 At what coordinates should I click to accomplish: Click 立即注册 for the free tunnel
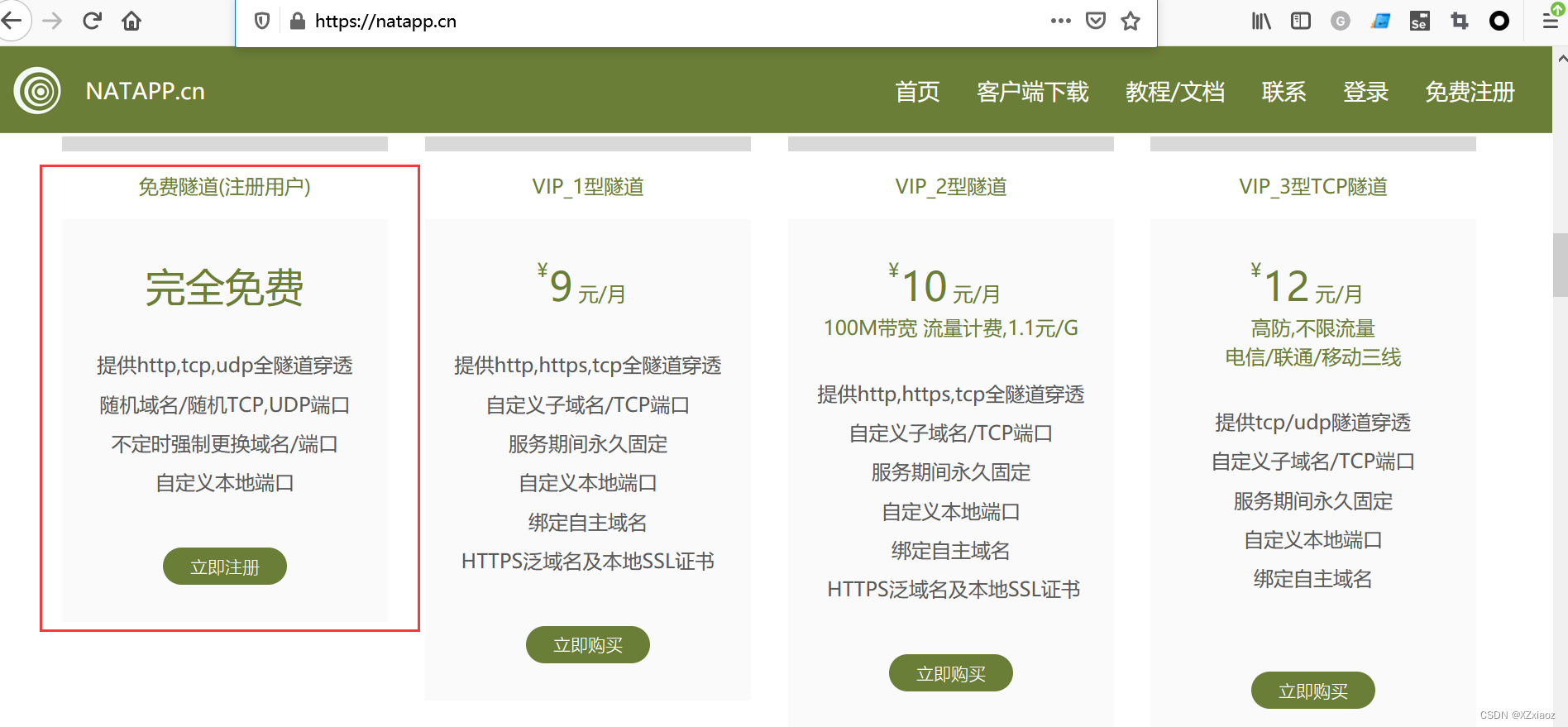[225, 567]
